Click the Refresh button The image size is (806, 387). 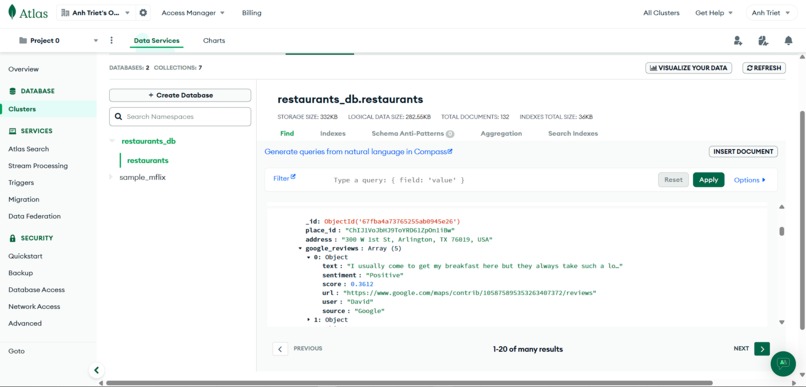tap(764, 68)
